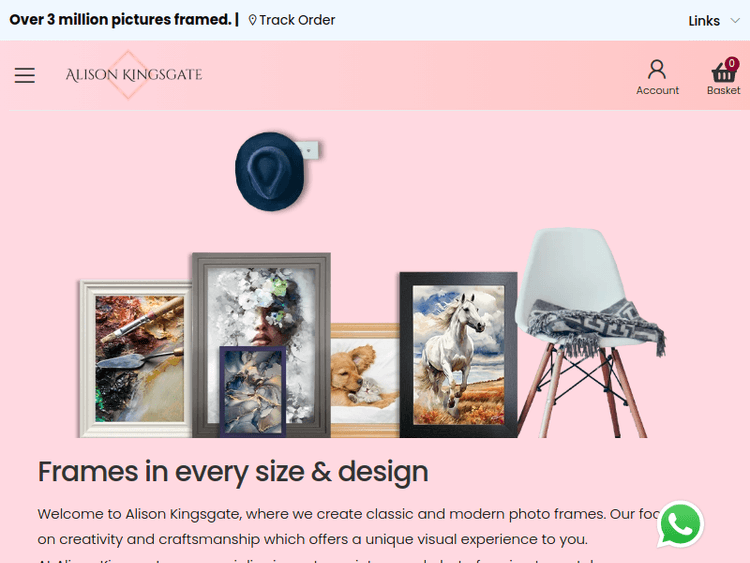Click the Account label text
The width and height of the screenshot is (750, 563).
(657, 90)
